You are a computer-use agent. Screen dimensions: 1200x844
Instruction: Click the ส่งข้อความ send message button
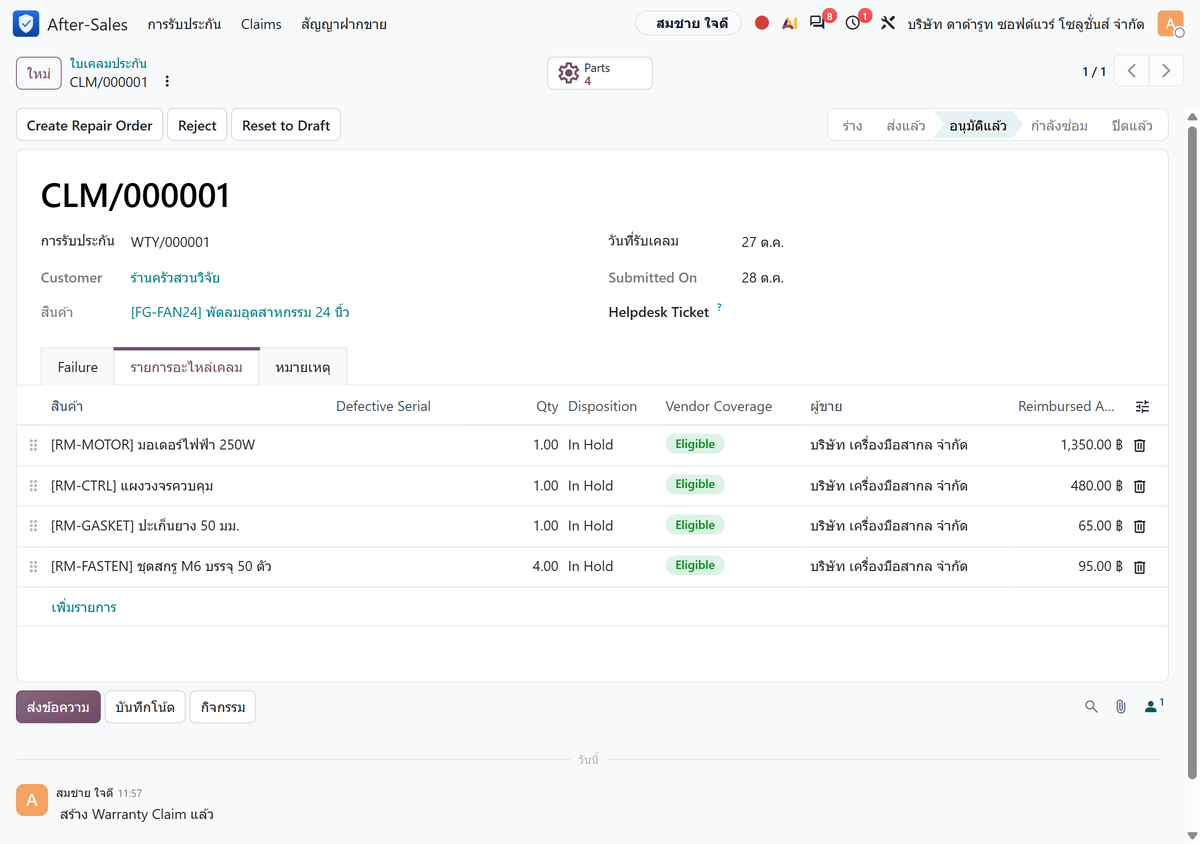(58, 707)
